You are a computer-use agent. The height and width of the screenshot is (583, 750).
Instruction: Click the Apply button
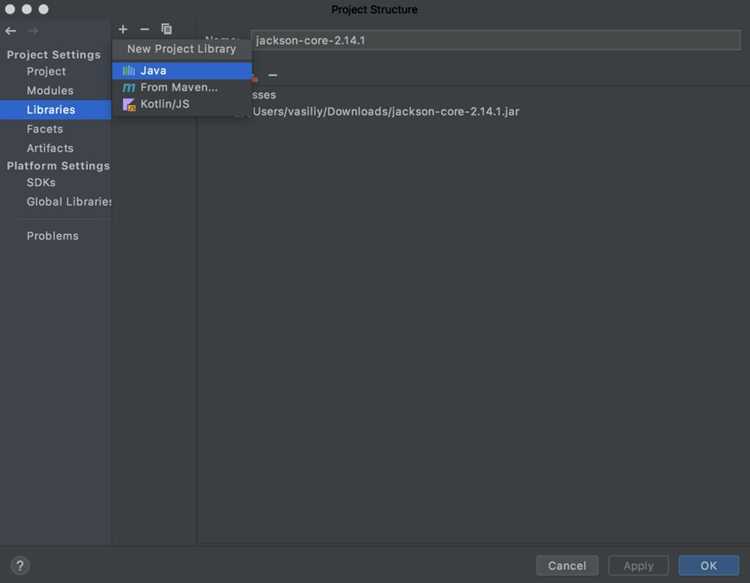click(638, 566)
